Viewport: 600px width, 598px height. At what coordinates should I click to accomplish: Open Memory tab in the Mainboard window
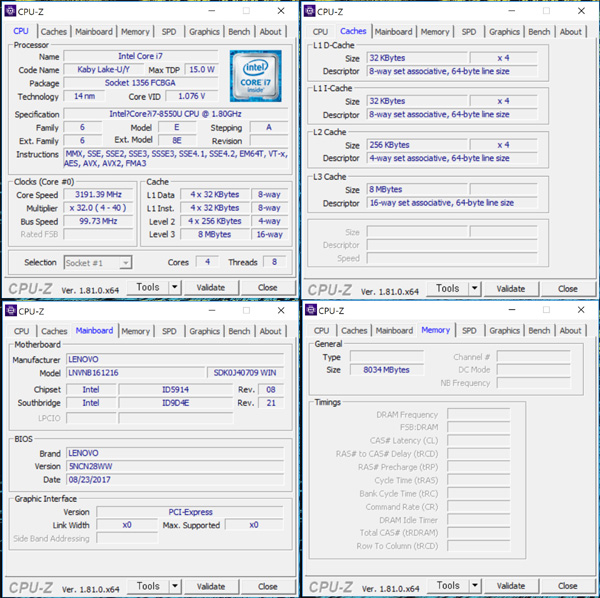click(135, 331)
